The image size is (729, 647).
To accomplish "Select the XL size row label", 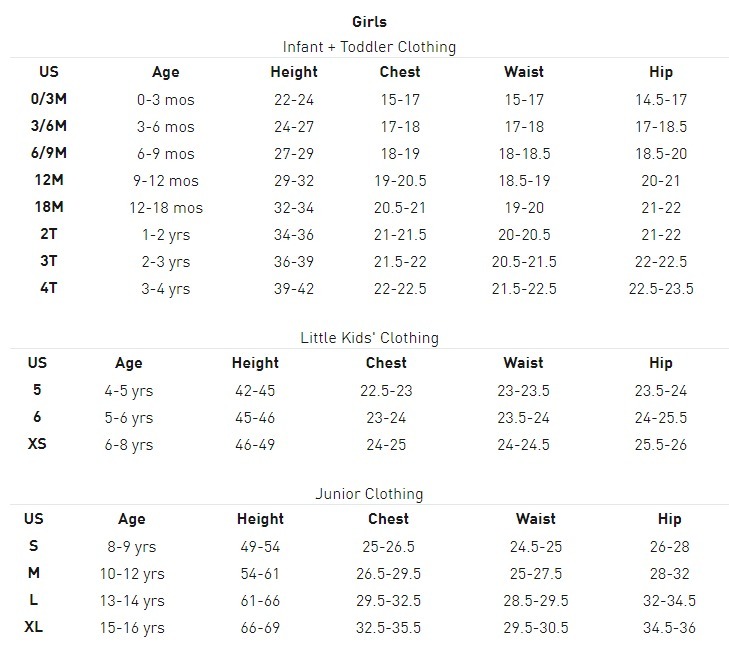I will pyautogui.click(x=34, y=627).
